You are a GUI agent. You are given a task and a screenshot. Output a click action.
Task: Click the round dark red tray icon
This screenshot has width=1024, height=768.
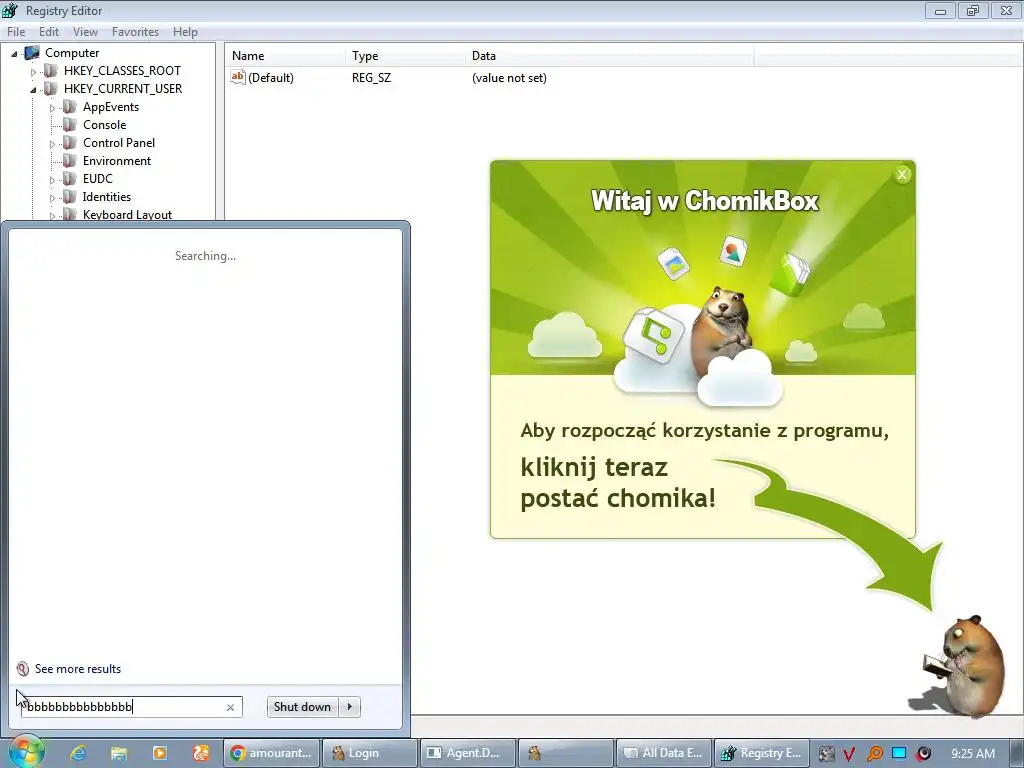(x=923, y=754)
